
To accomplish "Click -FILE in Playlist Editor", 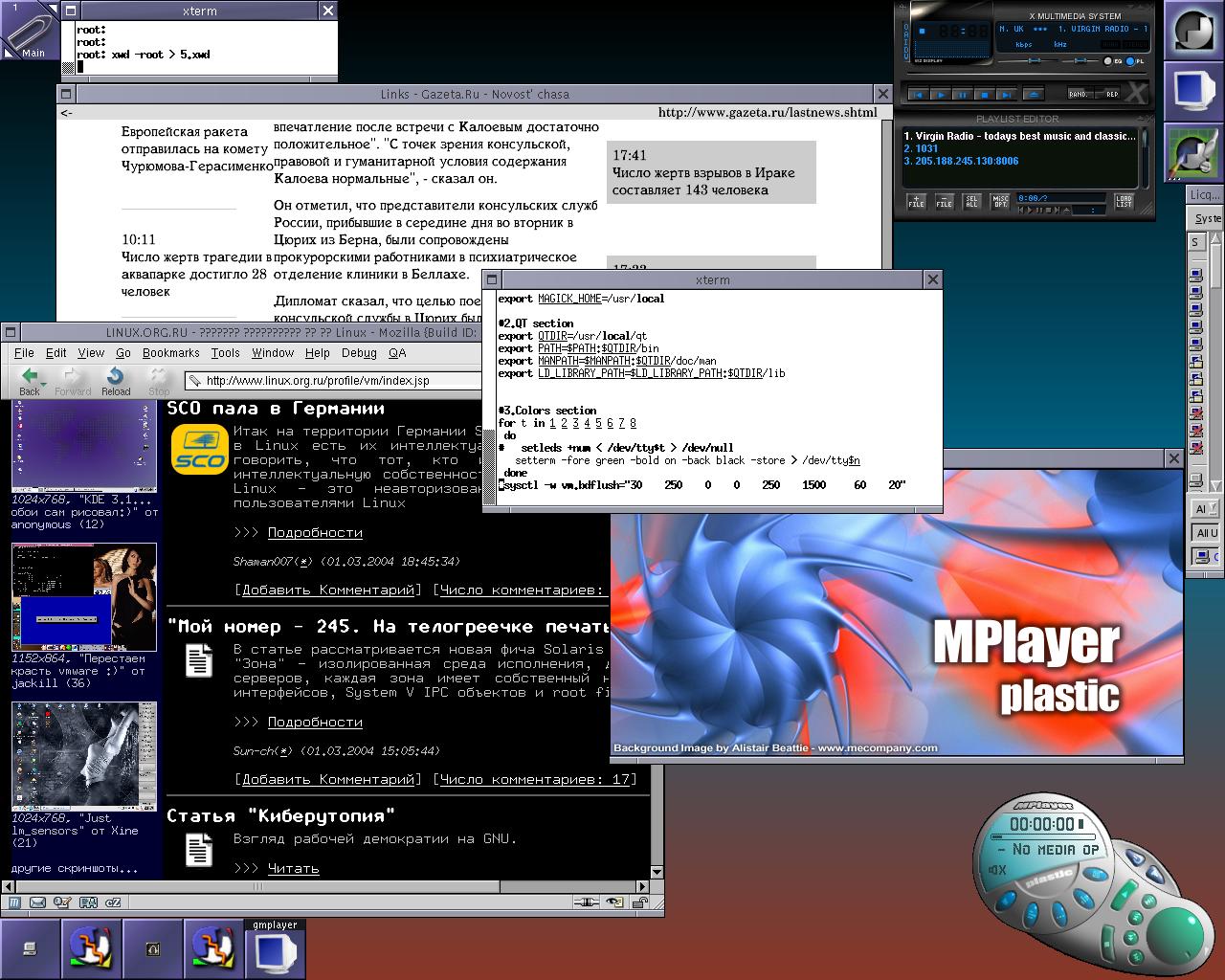I will click(x=945, y=201).
